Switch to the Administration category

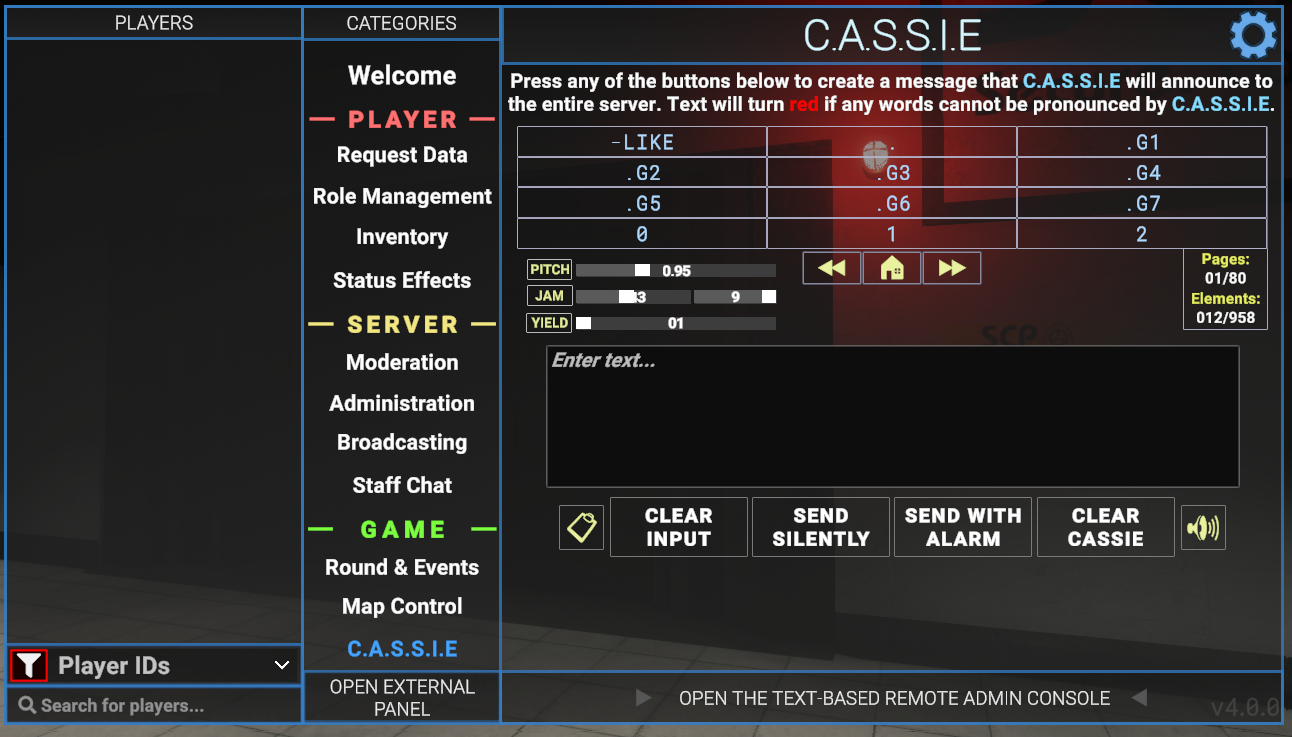click(402, 403)
